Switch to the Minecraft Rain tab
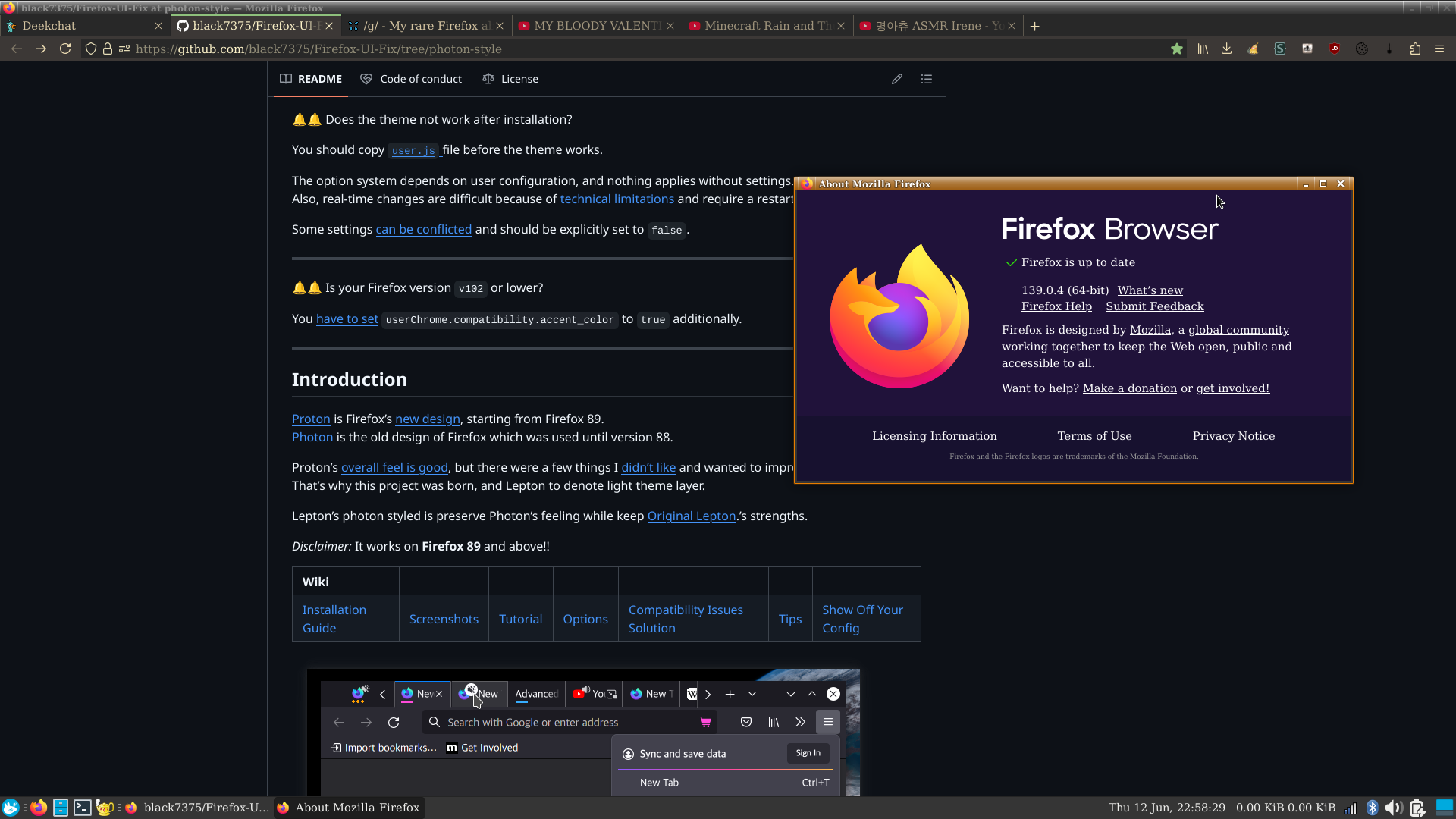Screen dimensions: 1456x819 pyautogui.click(x=767, y=26)
